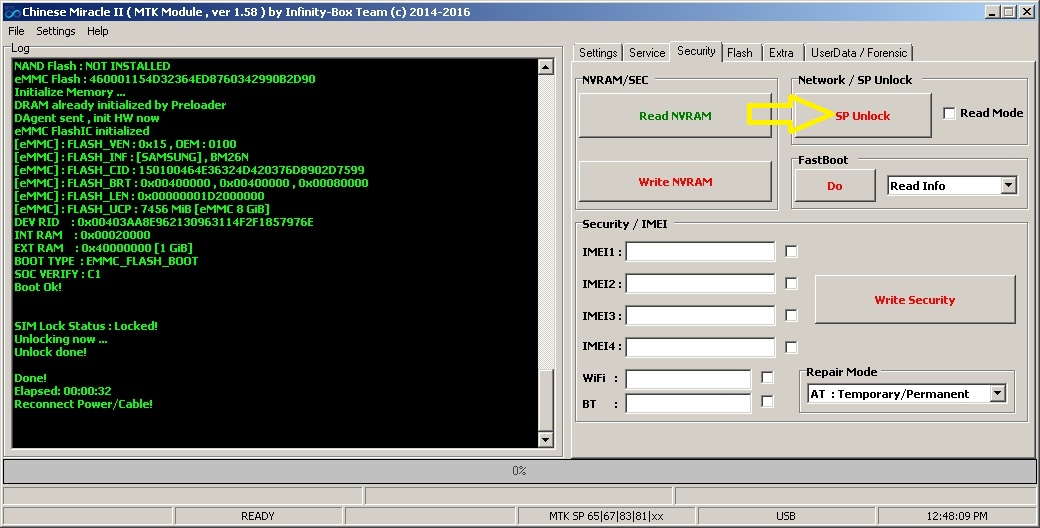The height and width of the screenshot is (528, 1040).
Task: Focus the BT address input field
Action: [x=688, y=403]
